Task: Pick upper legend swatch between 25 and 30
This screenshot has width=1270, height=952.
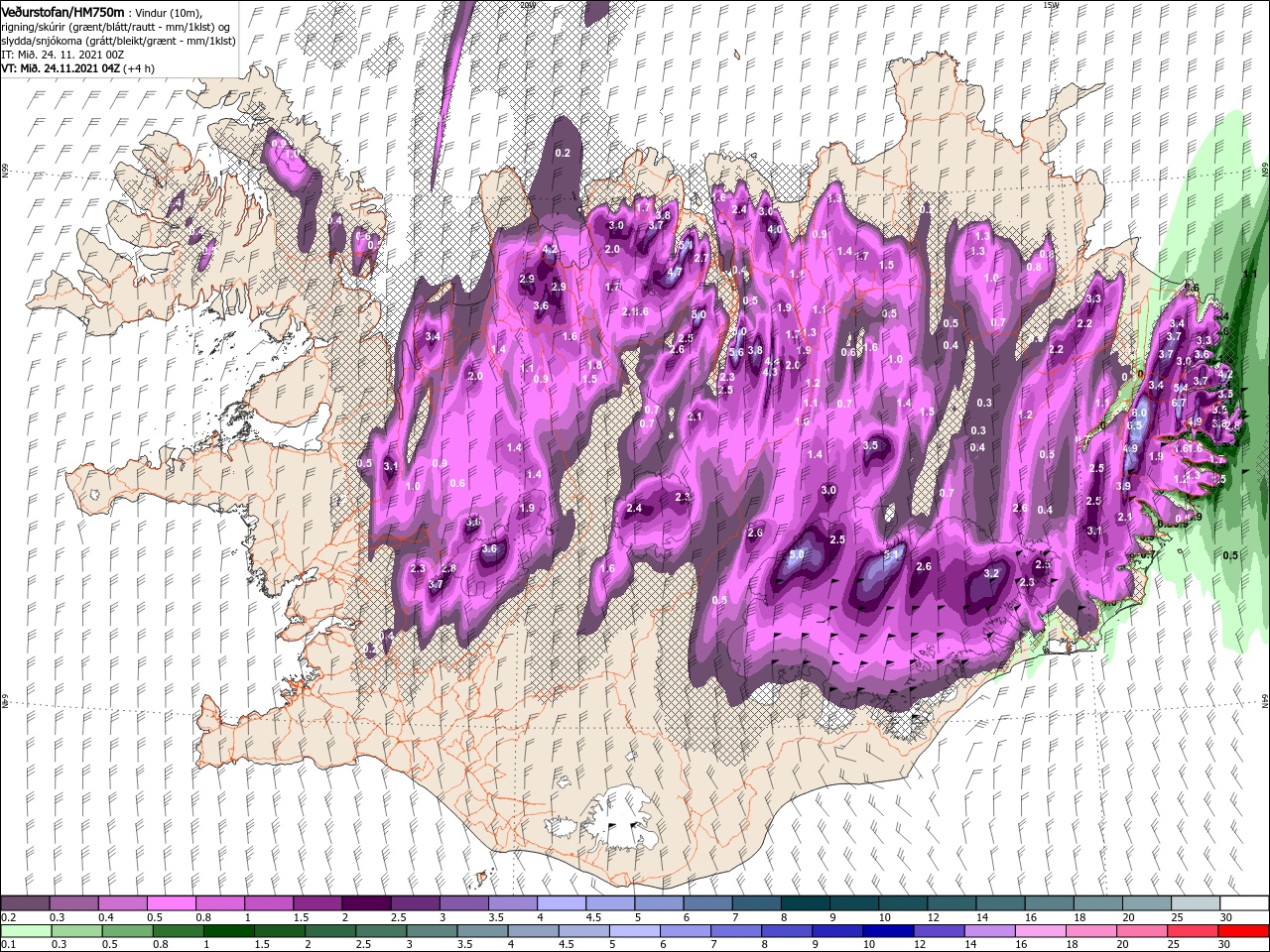Action: click(x=1197, y=903)
